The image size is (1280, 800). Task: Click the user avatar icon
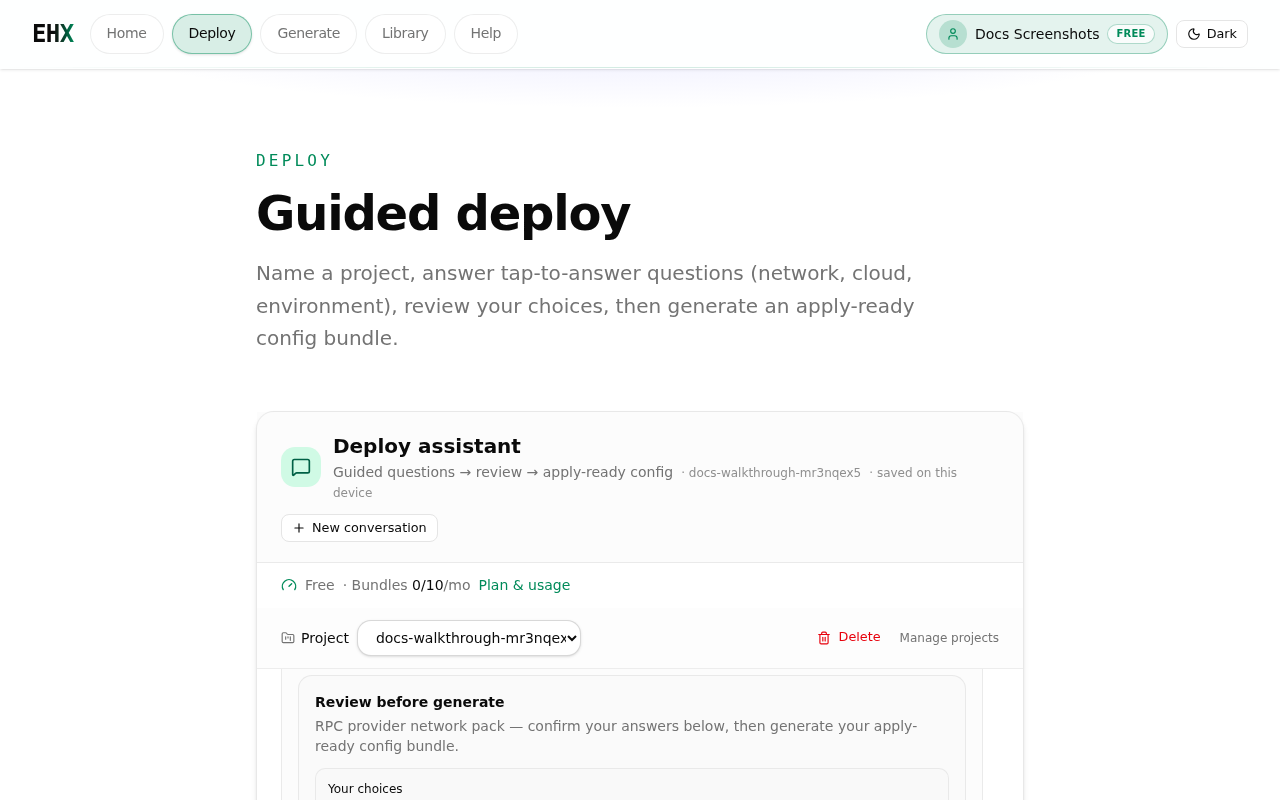click(953, 34)
